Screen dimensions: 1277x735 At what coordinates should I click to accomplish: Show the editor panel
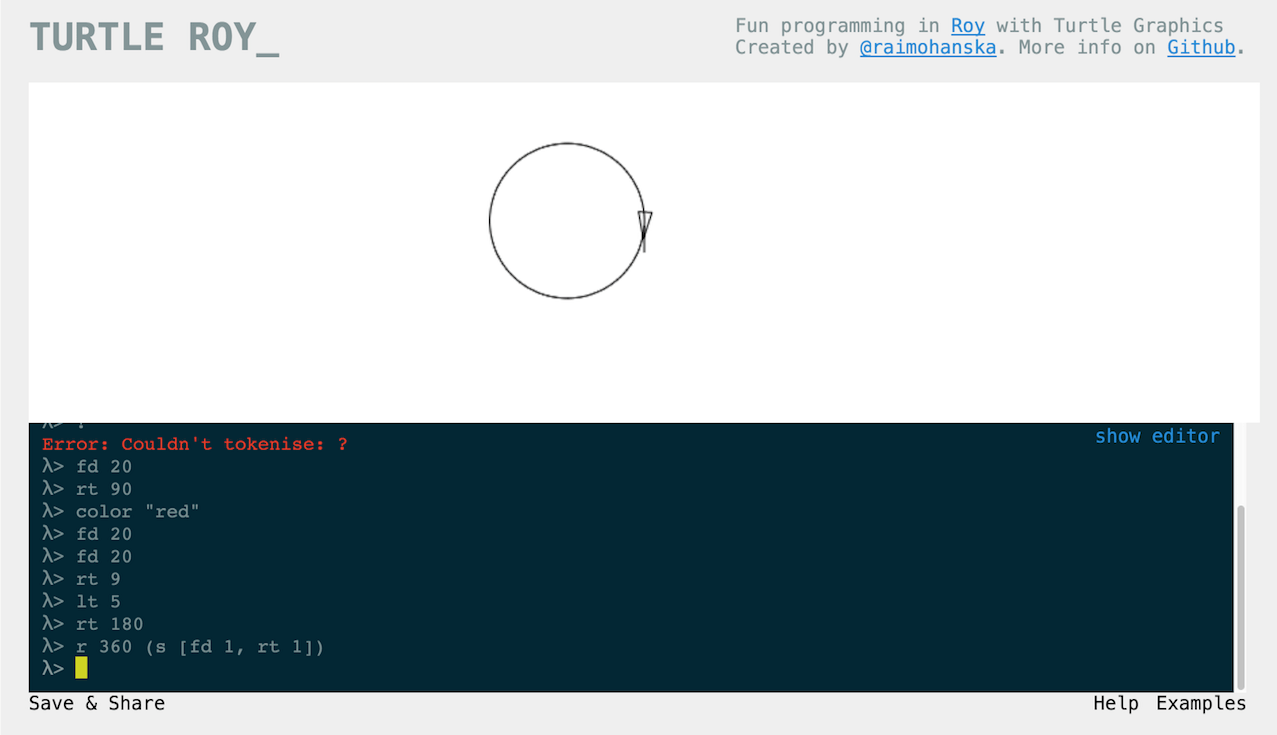[1157, 436]
